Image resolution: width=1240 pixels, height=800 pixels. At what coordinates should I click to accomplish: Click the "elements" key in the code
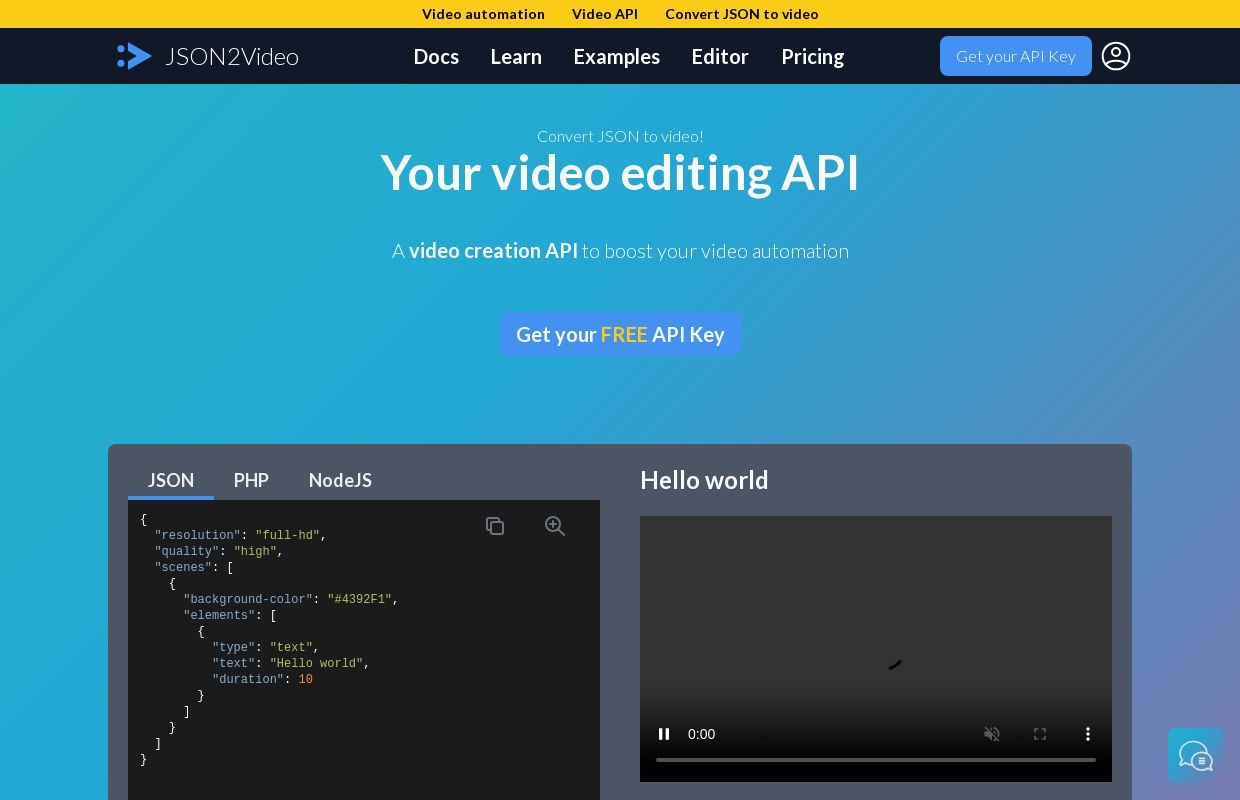click(x=219, y=616)
